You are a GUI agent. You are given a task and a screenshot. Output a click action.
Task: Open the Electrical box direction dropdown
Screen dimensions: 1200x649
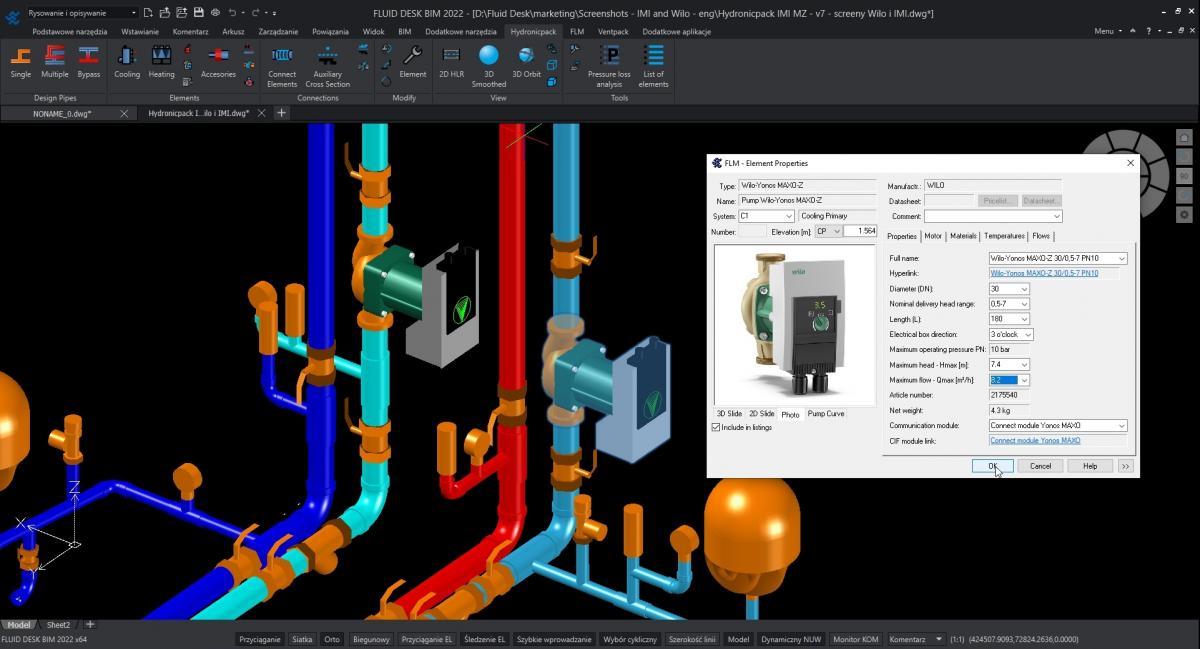click(x=1028, y=334)
